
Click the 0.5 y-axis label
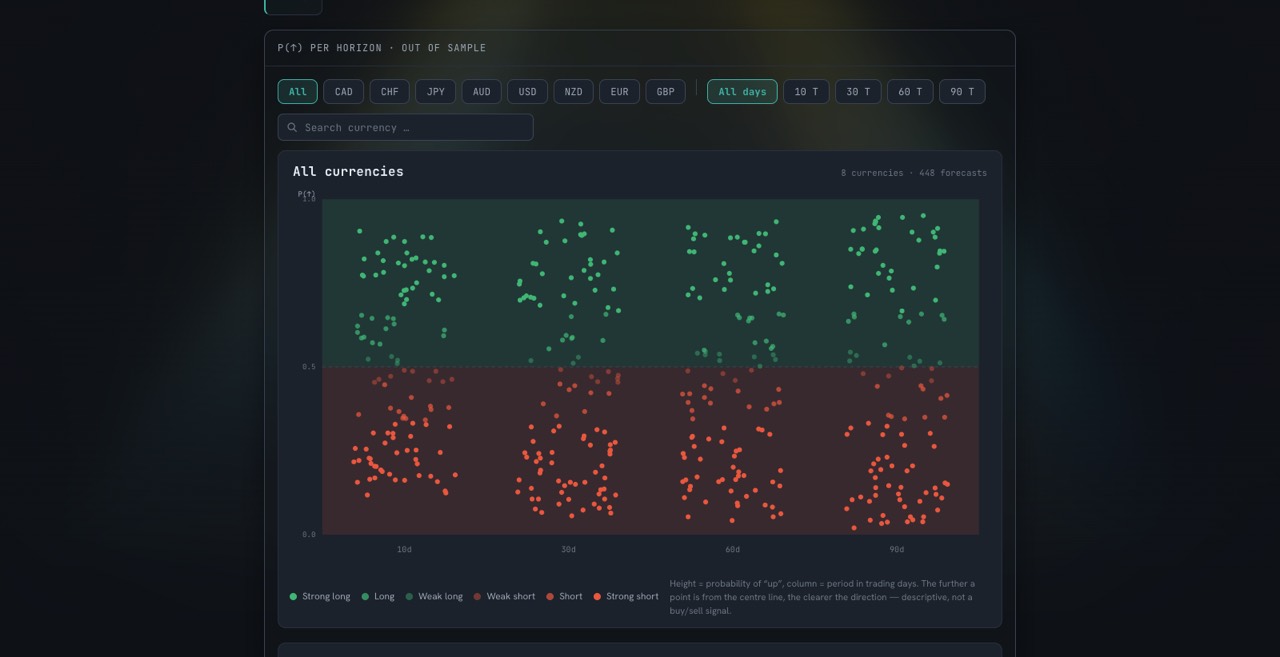[x=309, y=367]
